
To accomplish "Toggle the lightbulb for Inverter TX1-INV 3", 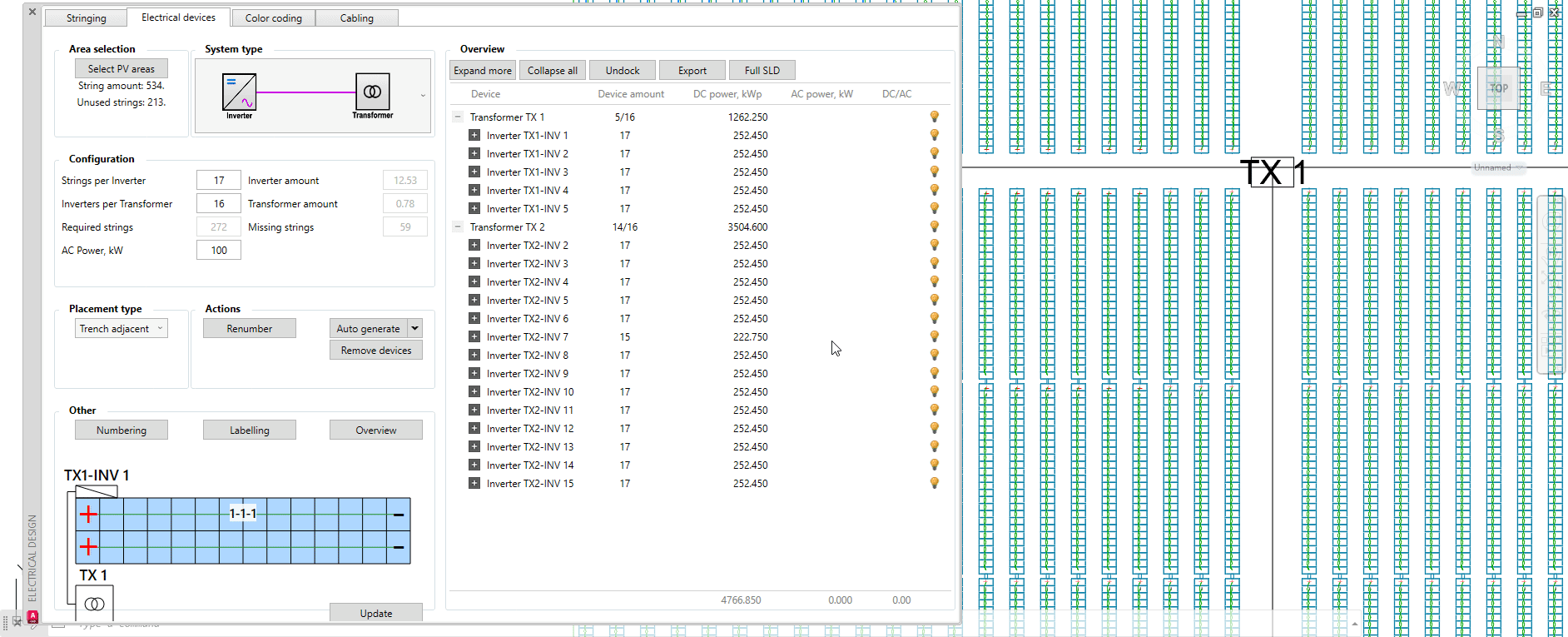I will [x=934, y=172].
